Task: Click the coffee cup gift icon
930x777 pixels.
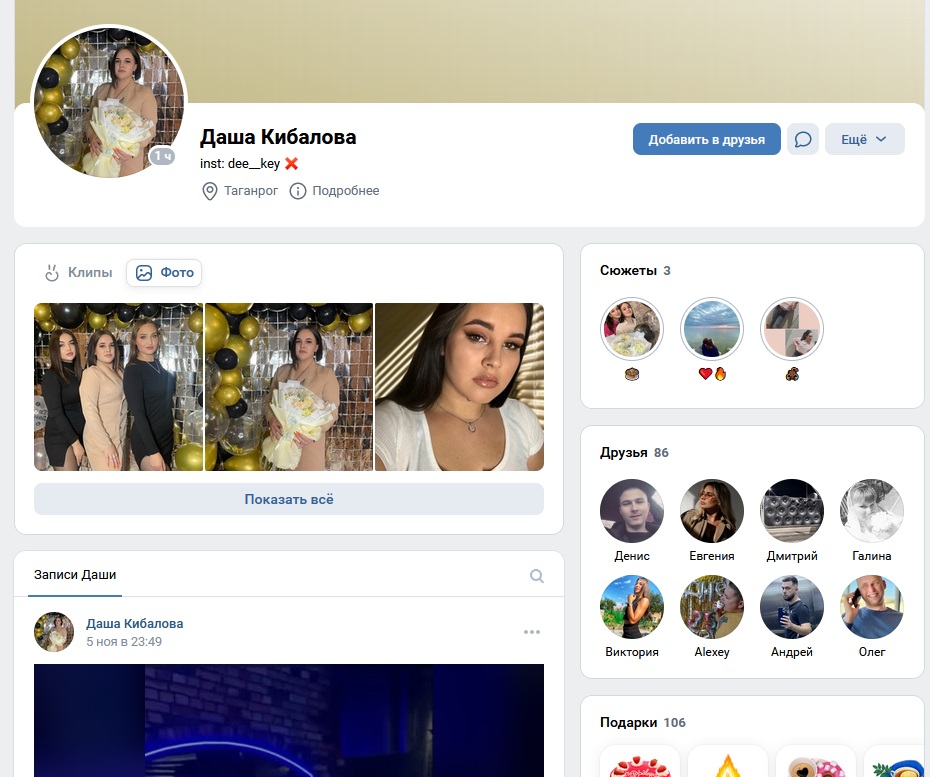Action: [x=816, y=762]
